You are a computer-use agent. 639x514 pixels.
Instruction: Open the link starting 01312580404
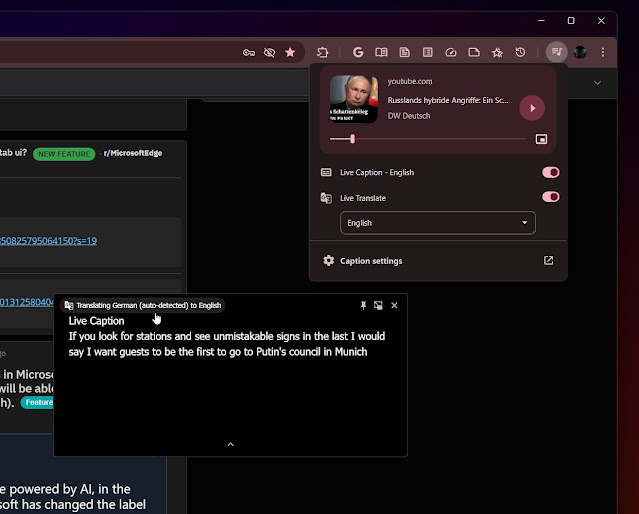pos(27,302)
